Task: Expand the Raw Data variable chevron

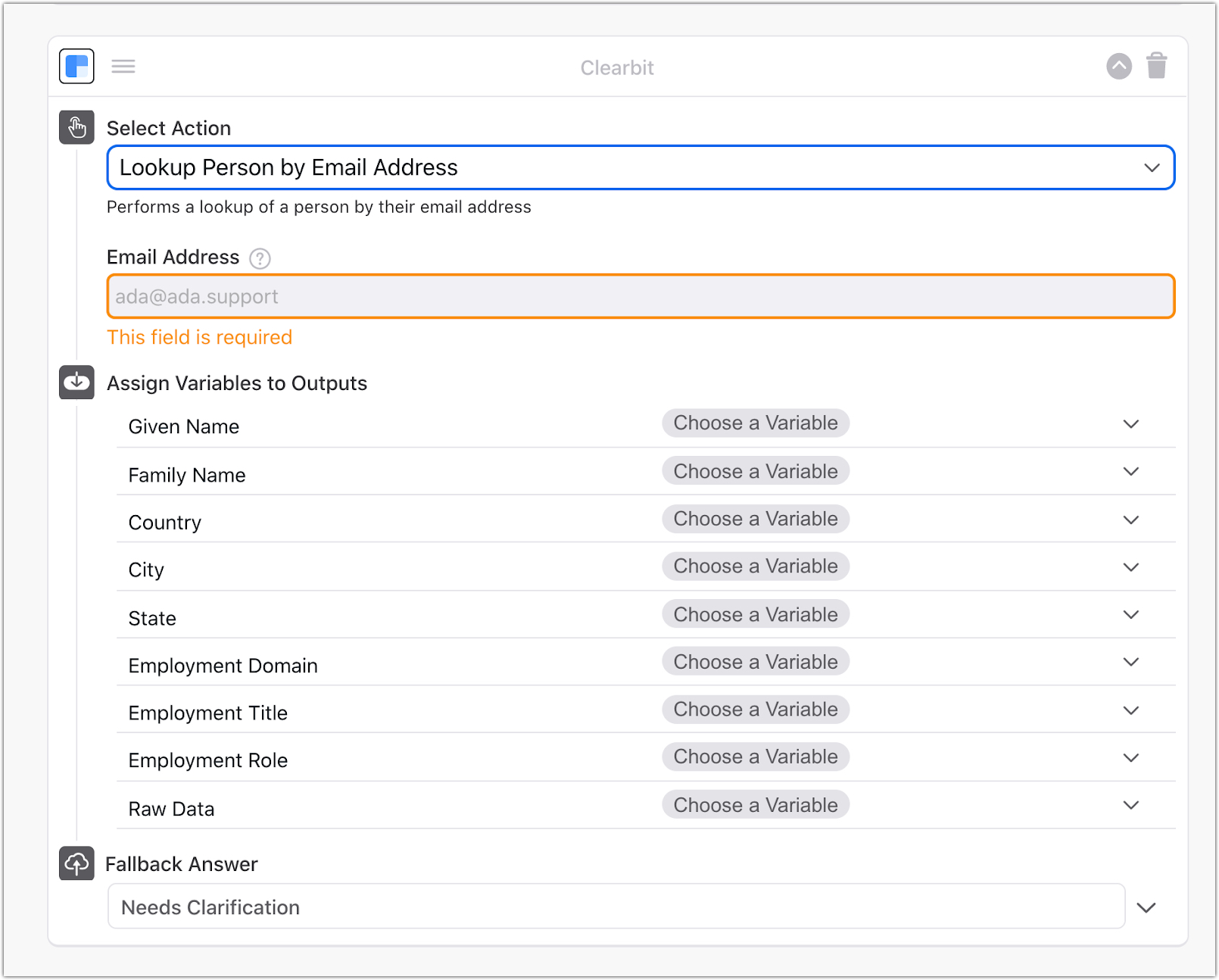Action: point(1130,805)
